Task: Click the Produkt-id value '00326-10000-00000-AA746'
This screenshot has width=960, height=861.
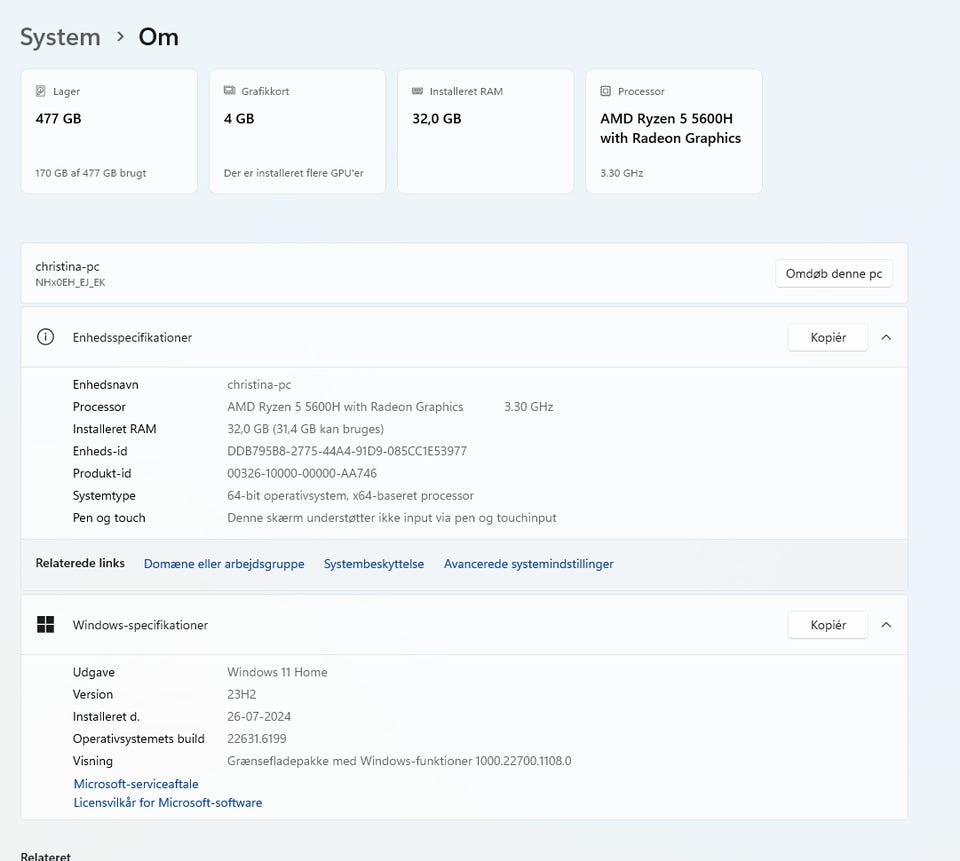Action: point(302,473)
